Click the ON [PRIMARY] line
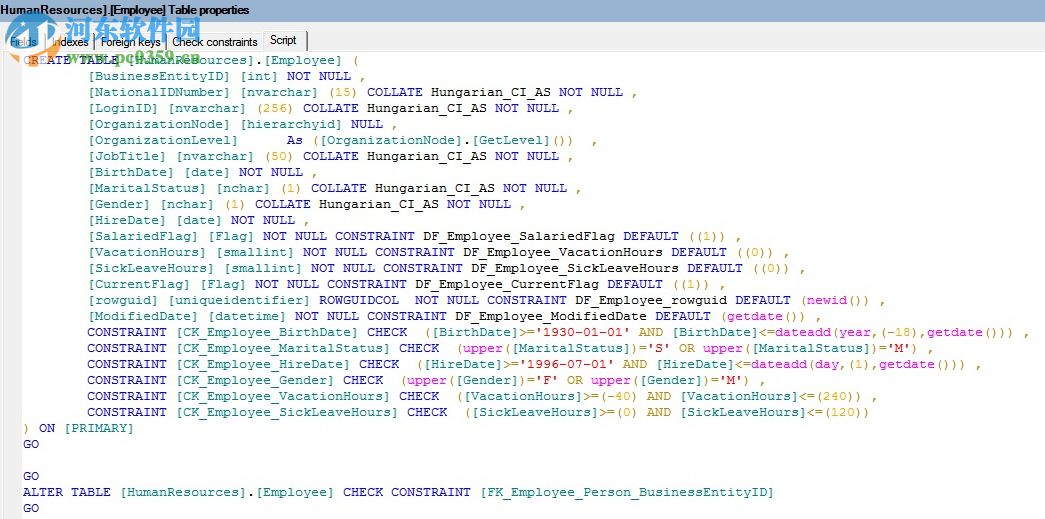This screenshot has height=519, width=1045. (79, 428)
